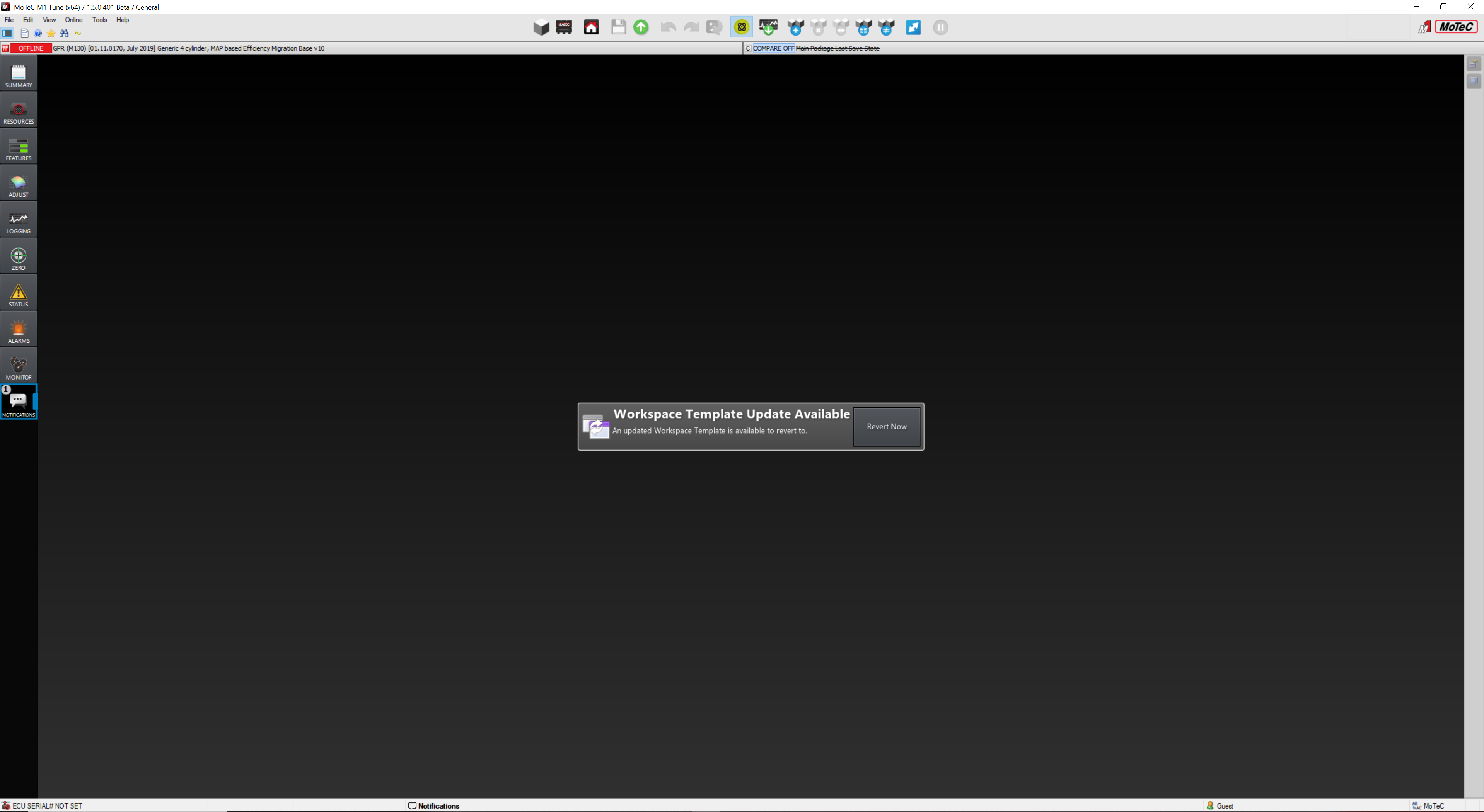This screenshot has height=812, width=1484.
Task: Toggle the yellow atom toolbar button
Action: tap(742, 27)
